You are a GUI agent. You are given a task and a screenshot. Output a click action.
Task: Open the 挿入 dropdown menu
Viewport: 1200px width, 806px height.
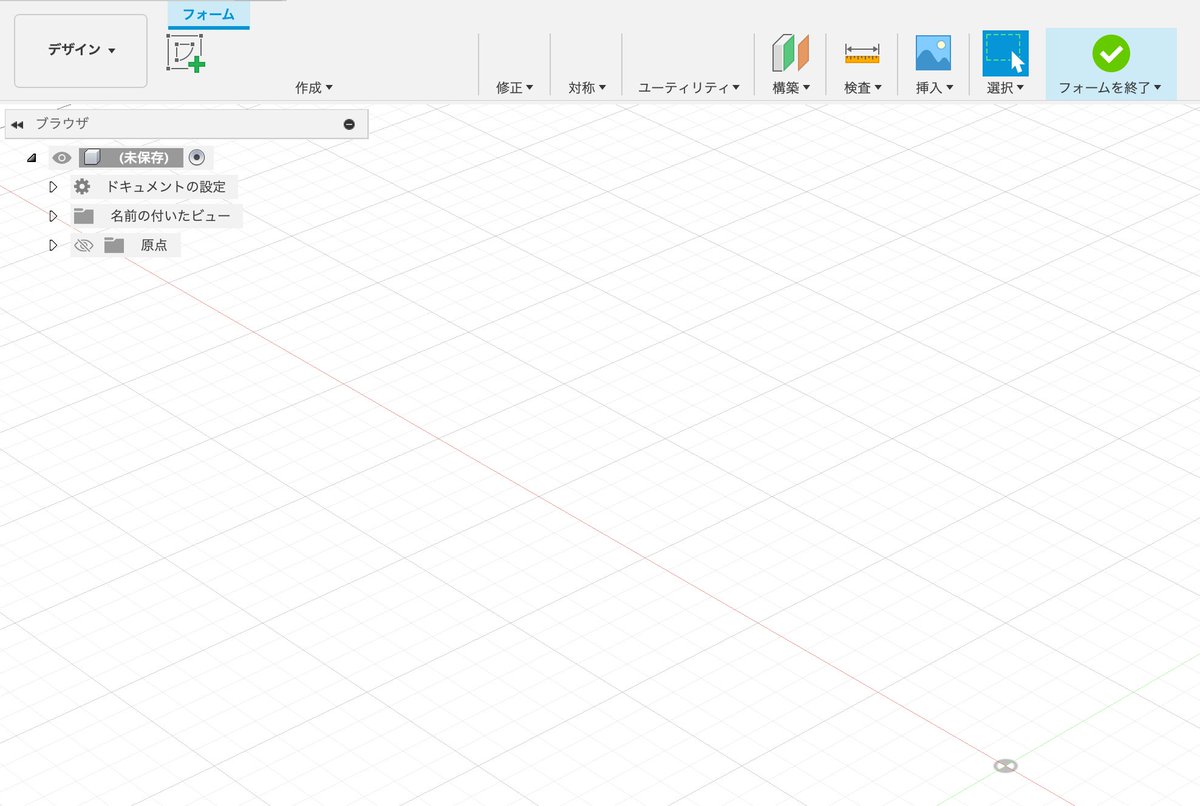tap(935, 88)
